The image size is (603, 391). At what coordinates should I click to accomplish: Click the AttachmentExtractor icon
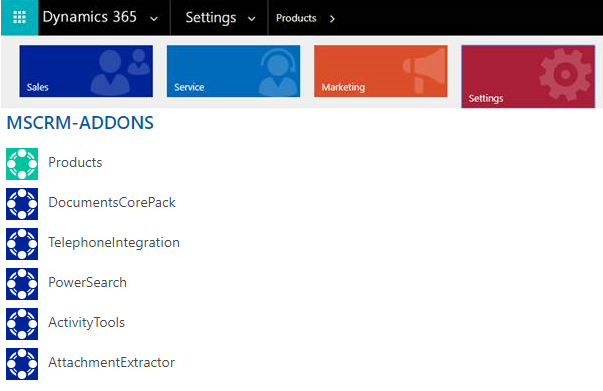point(22,364)
